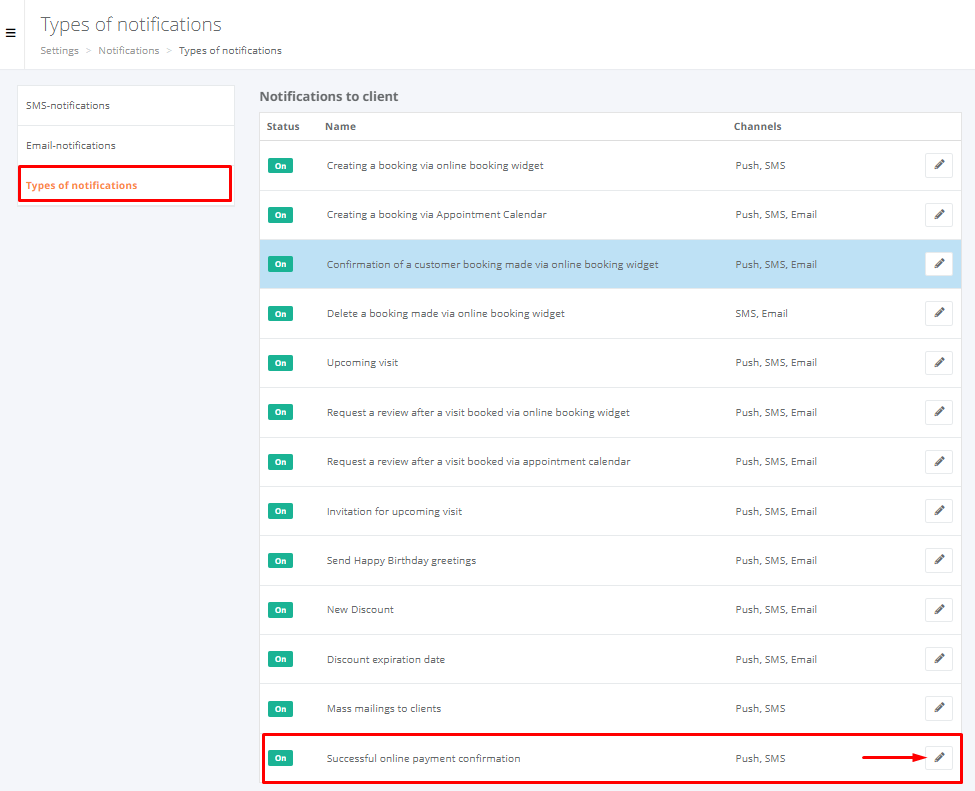Edit 'Invitation for upcoming visit' notification
Image resolution: width=975 pixels, height=791 pixels.
(938, 511)
